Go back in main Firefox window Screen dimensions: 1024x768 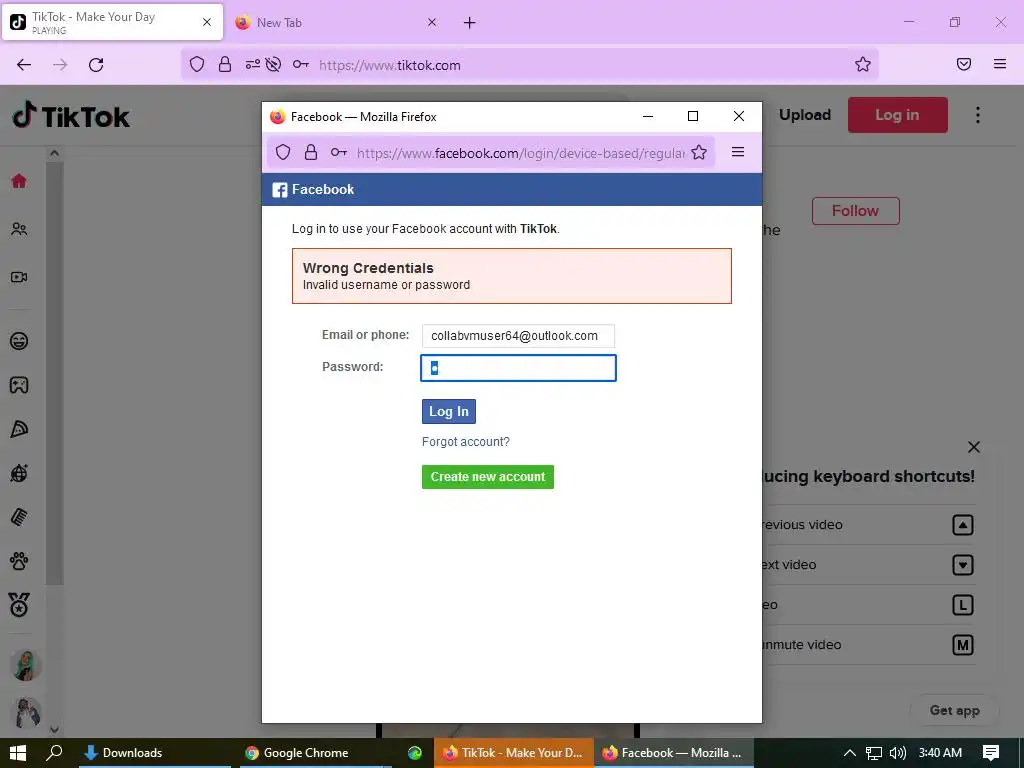tap(24, 65)
